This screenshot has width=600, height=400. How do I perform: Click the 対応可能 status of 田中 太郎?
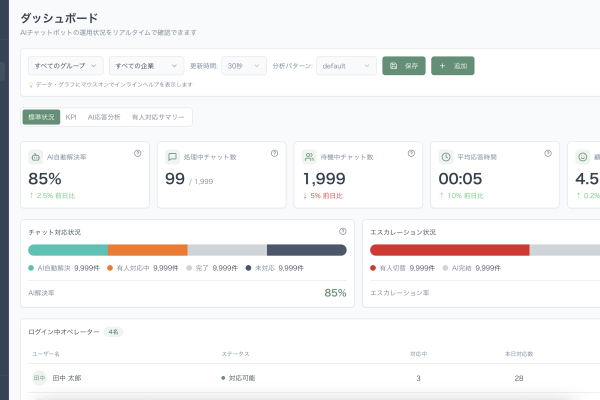tap(238, 378)
